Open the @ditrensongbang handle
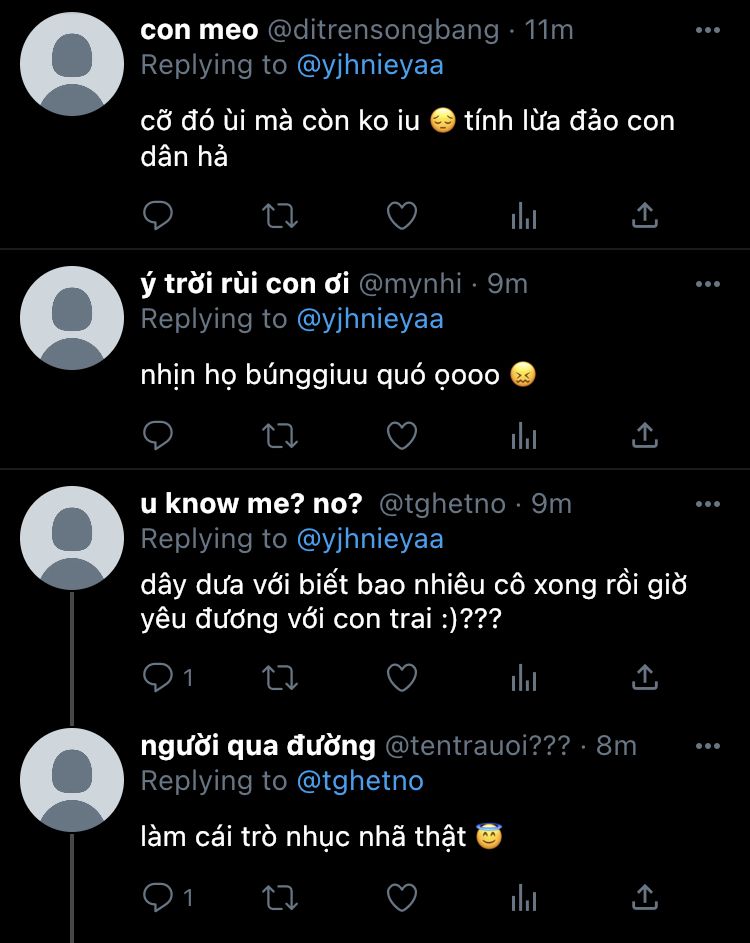The width and height of the screenshot is (750, 943). pos(383,30)
